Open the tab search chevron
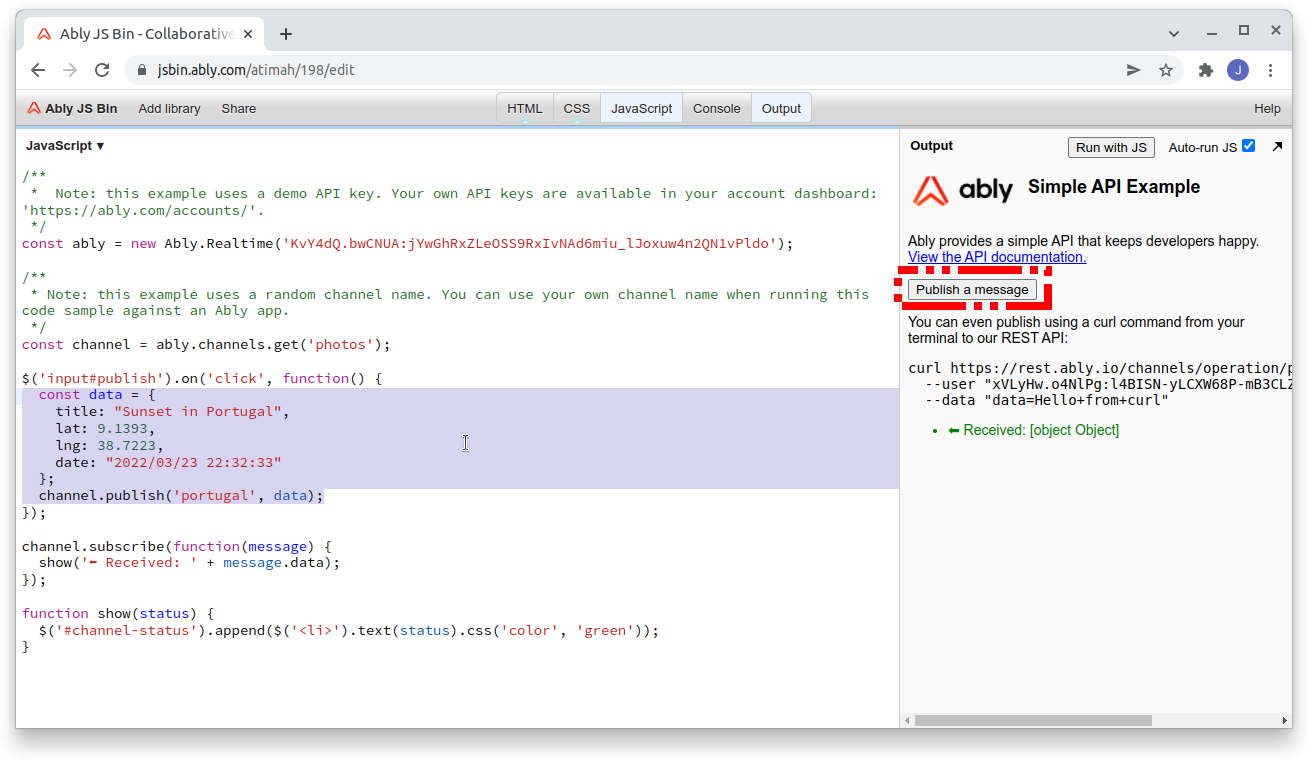 pos(1174,33)
